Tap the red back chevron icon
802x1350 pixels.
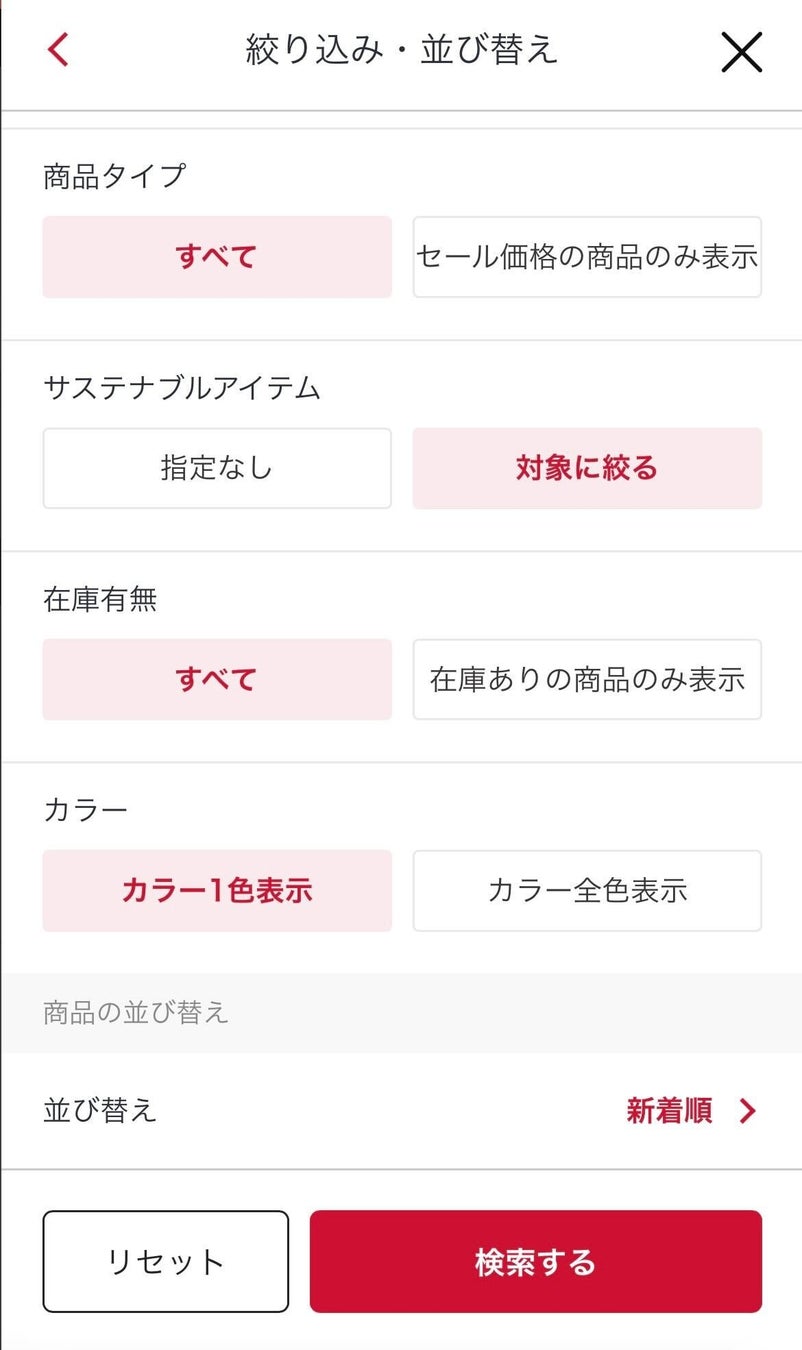point(58,49)
